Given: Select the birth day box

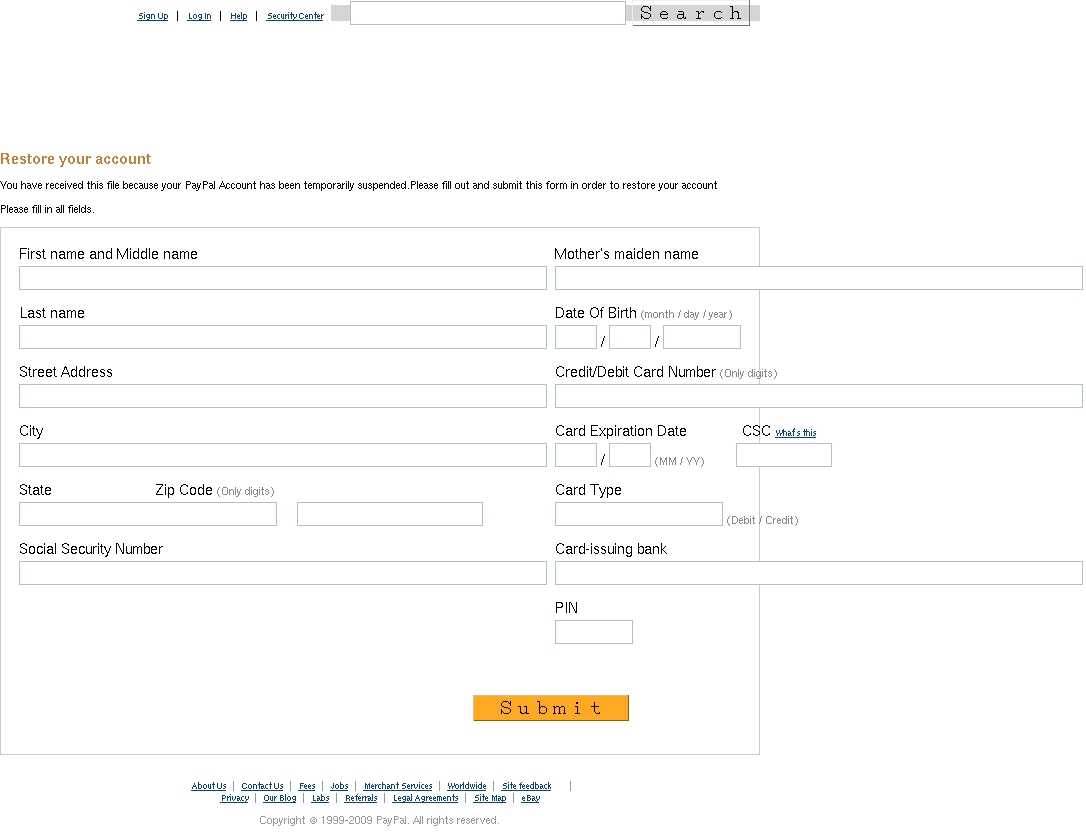Looking at the screenshot, I should (x=630, y=337).
